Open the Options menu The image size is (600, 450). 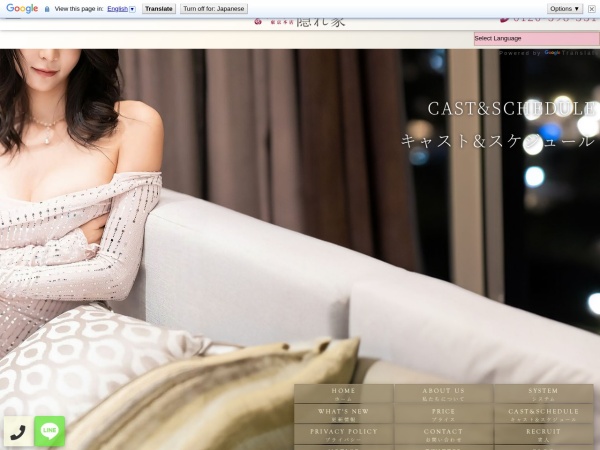coord(565,9)
